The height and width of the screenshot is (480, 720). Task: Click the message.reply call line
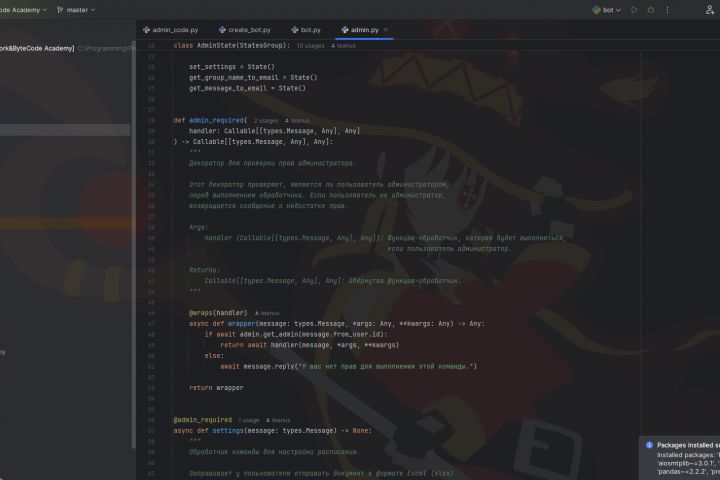point(349,367)
